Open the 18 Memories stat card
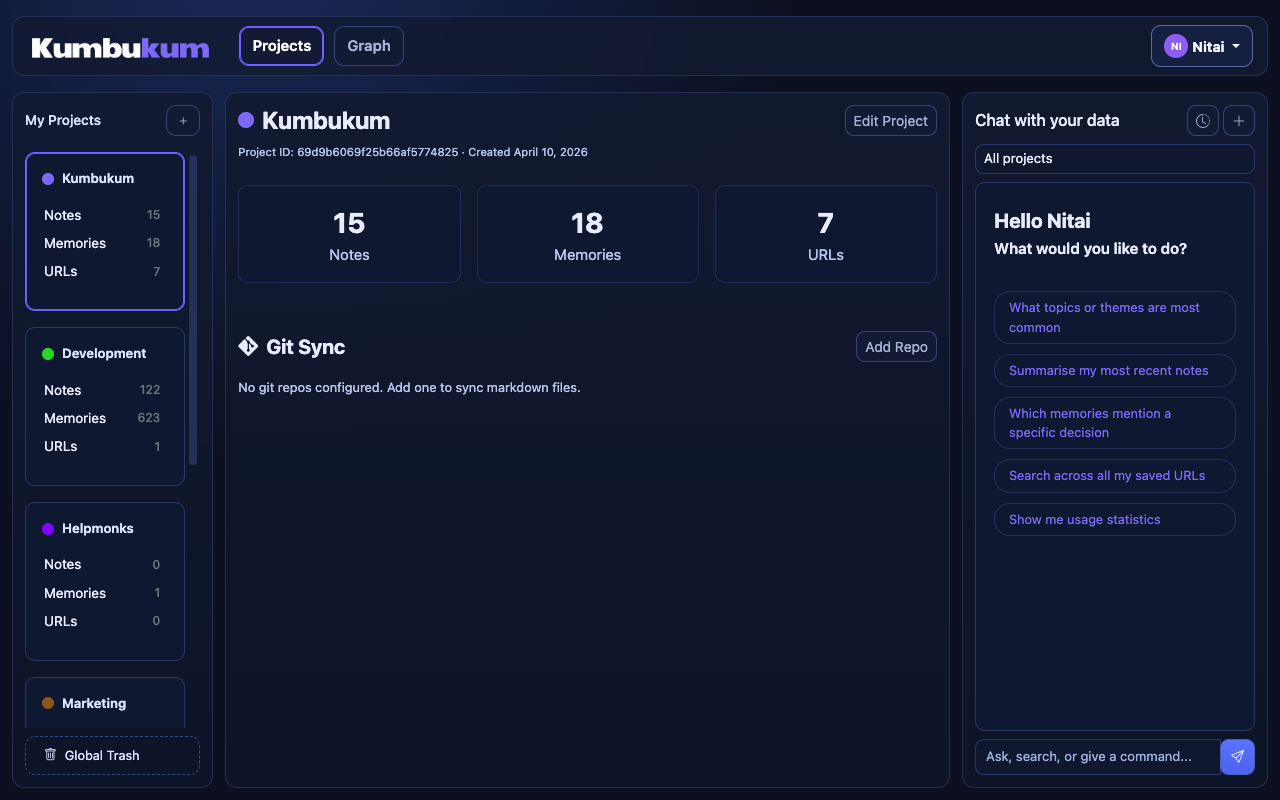This screenshot has width=1280, height=800. pyautogui.click(x=587, y=234)
